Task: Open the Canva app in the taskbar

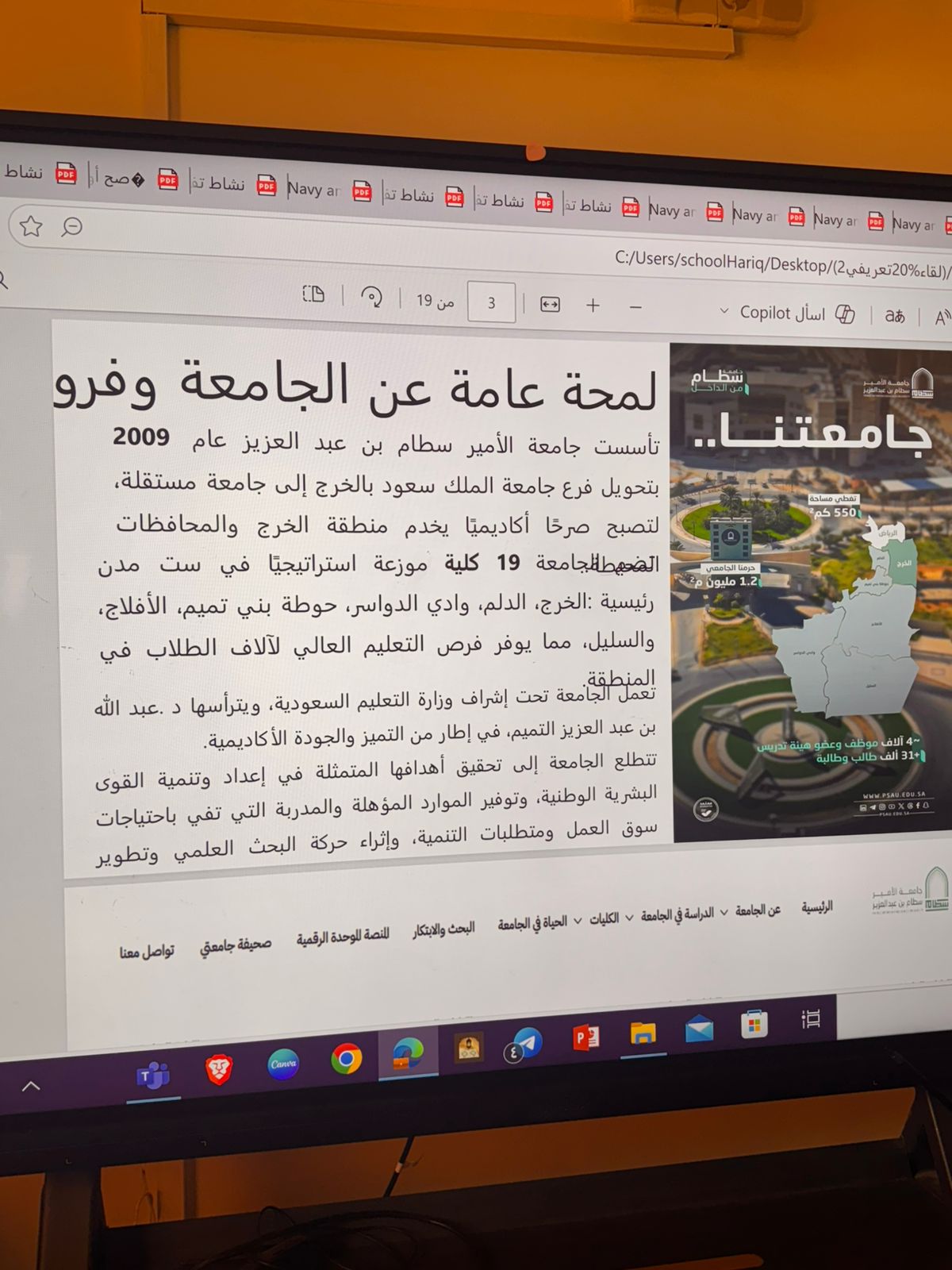Action: pyautogui.click(x=283, y=1064)
